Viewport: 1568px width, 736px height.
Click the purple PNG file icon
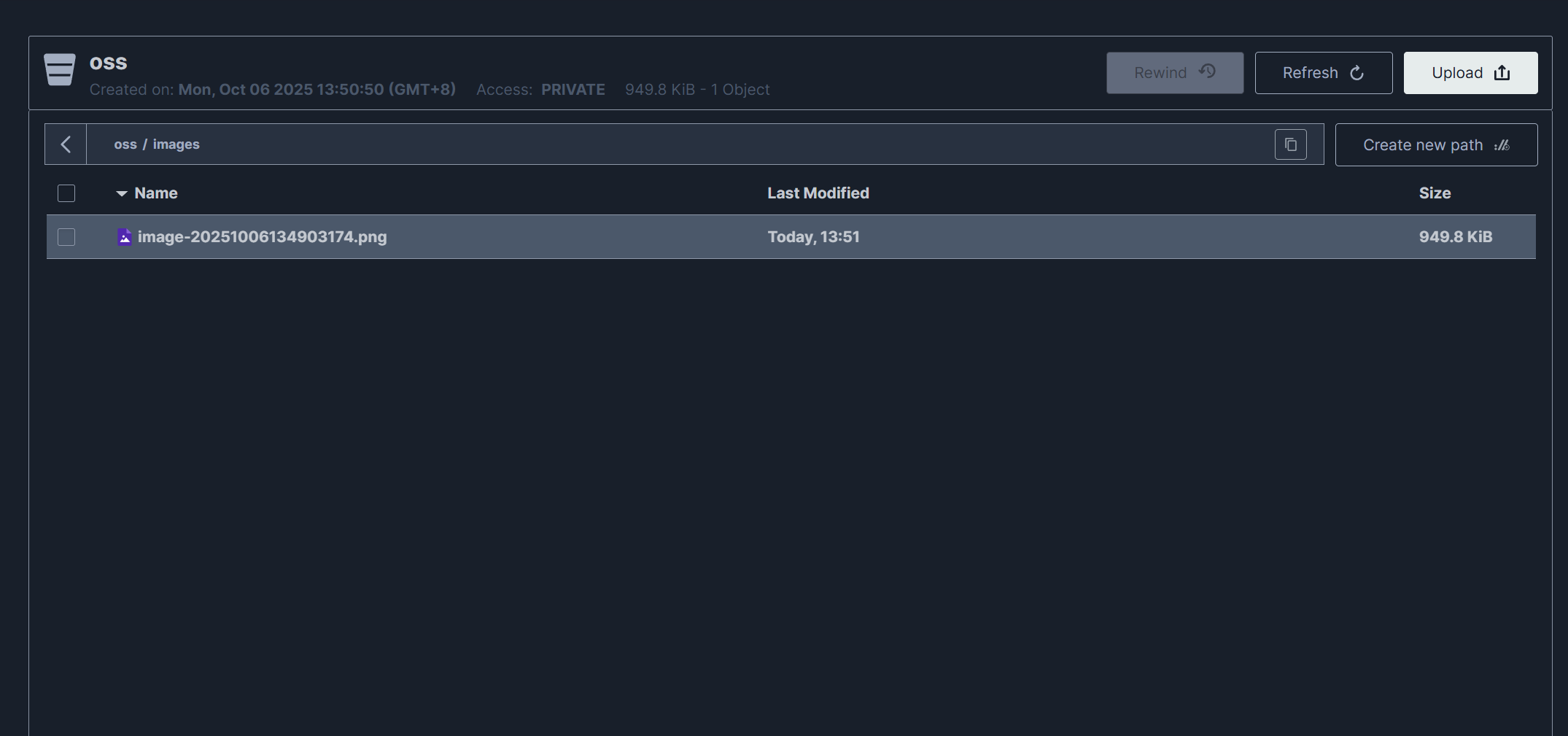[x=125, y=237]
